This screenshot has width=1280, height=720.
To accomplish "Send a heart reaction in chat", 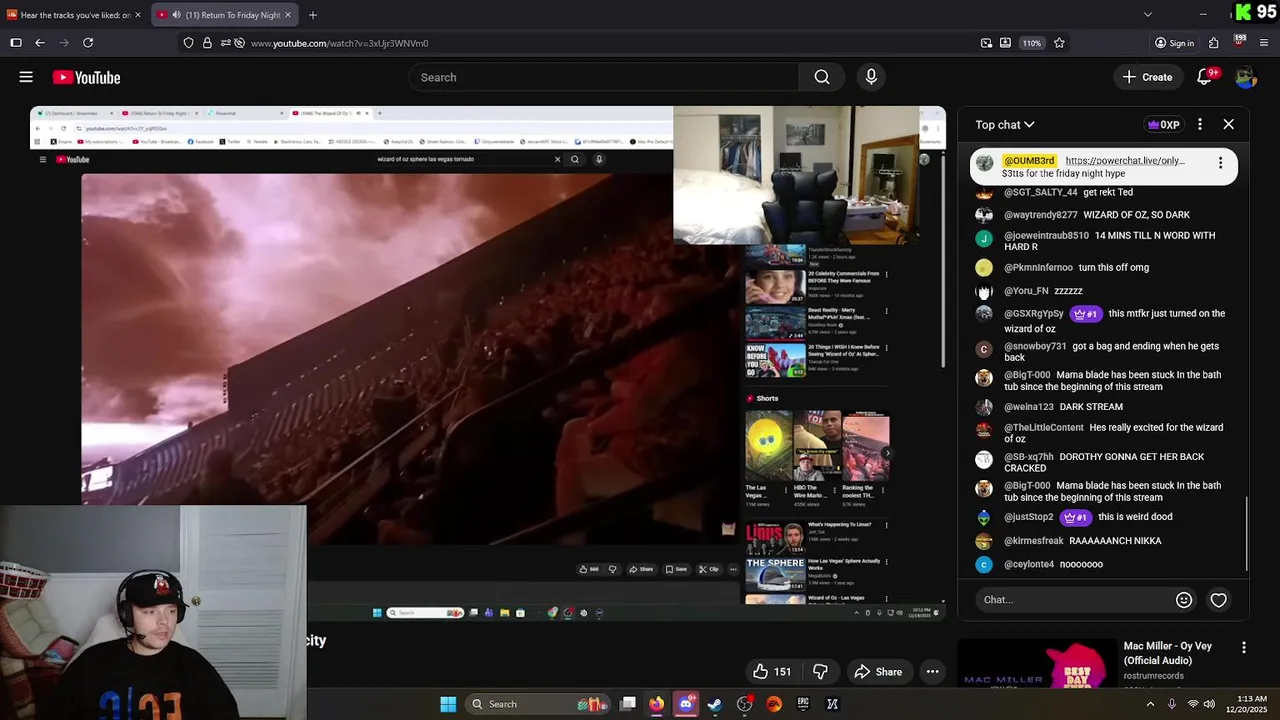I will [x=1218, y=600].
